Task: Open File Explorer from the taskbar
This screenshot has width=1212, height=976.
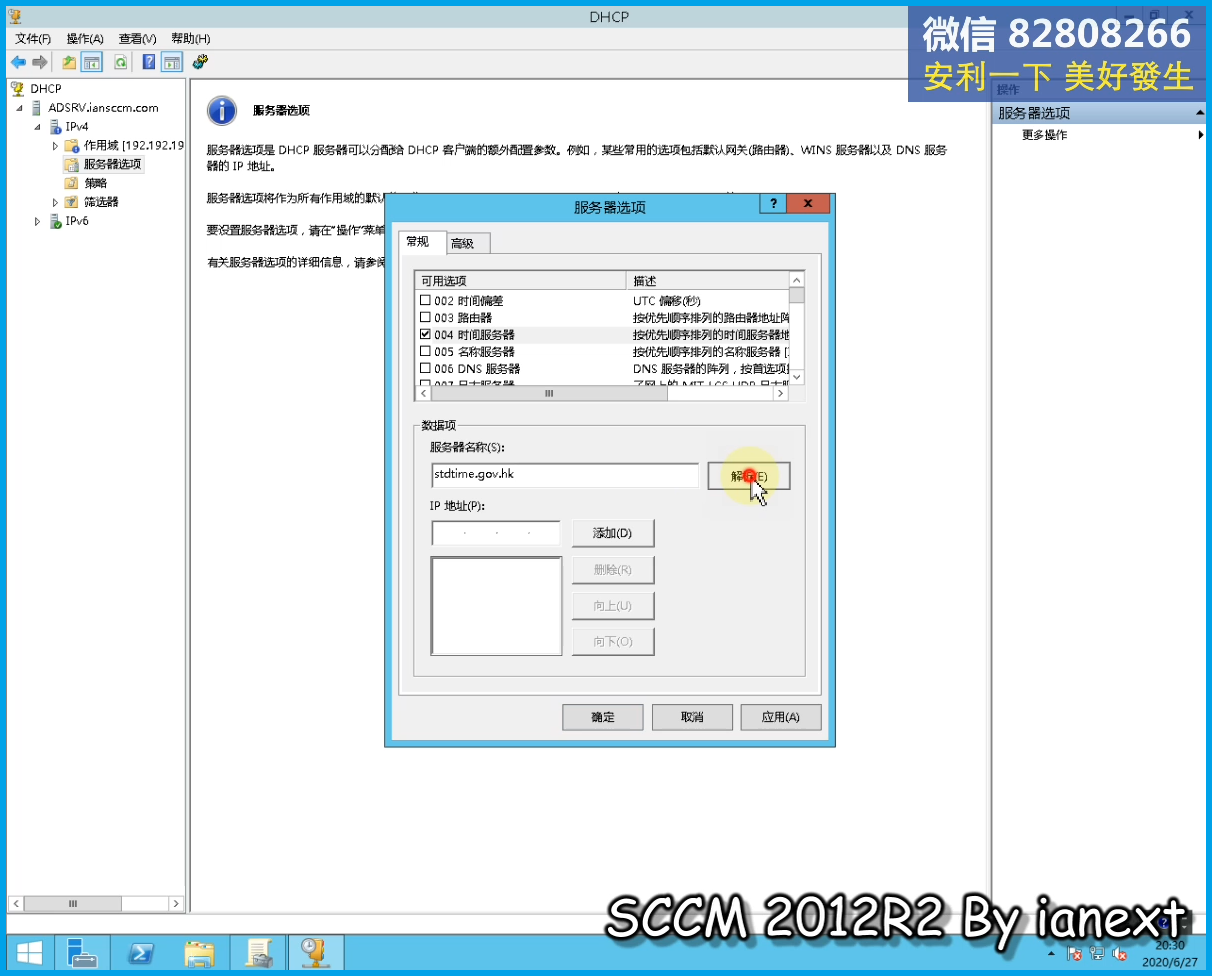Action: click(200, 952)
